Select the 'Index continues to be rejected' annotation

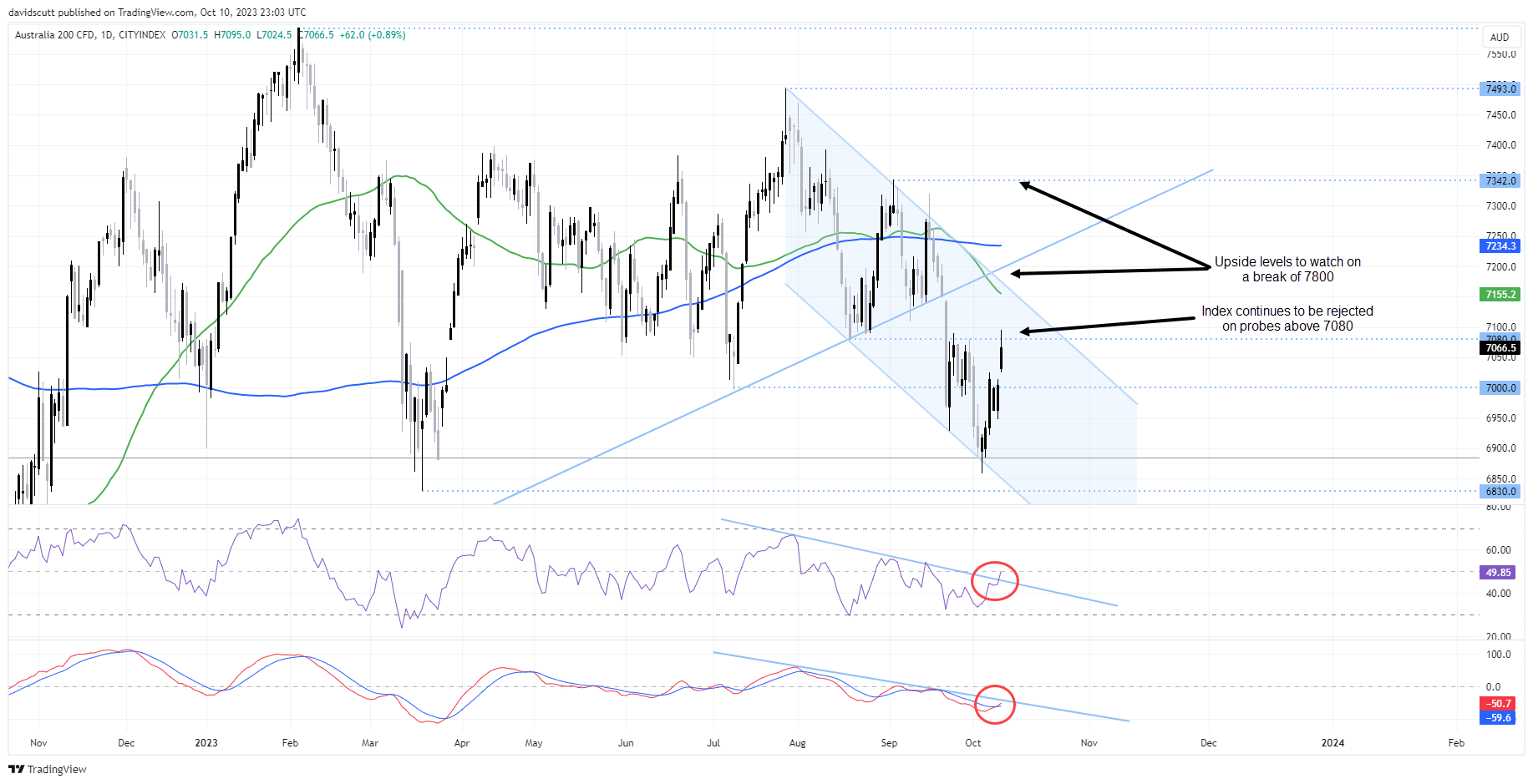[1287, 319]
